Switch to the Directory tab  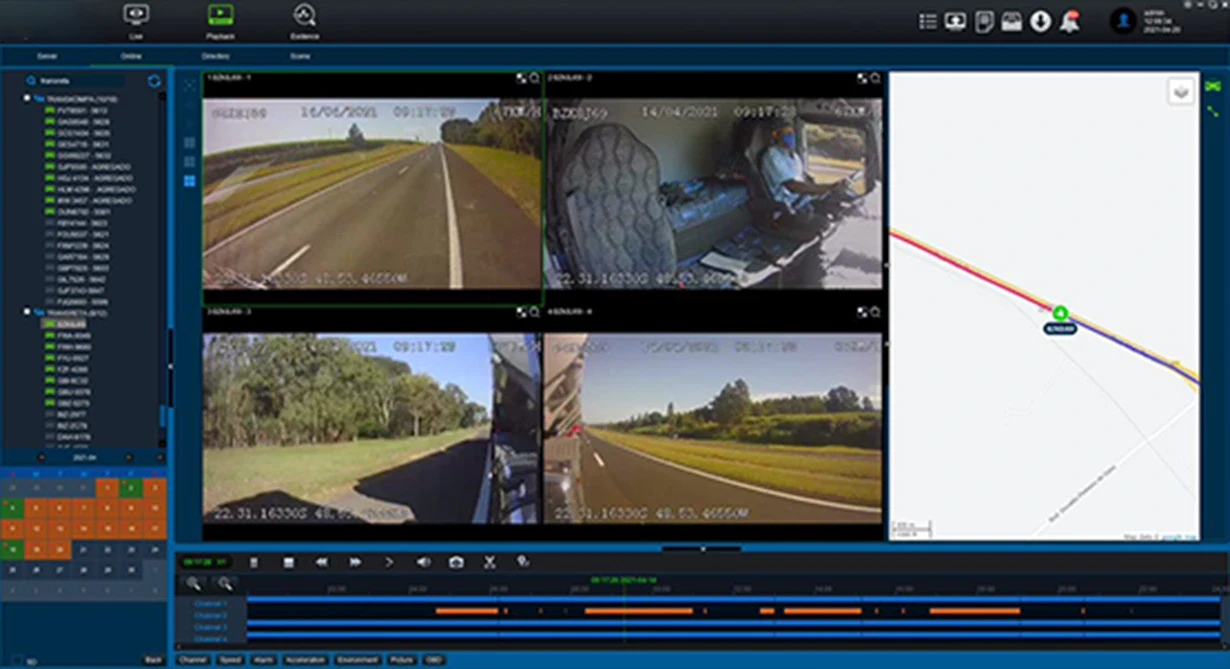(x=215, y=57)
